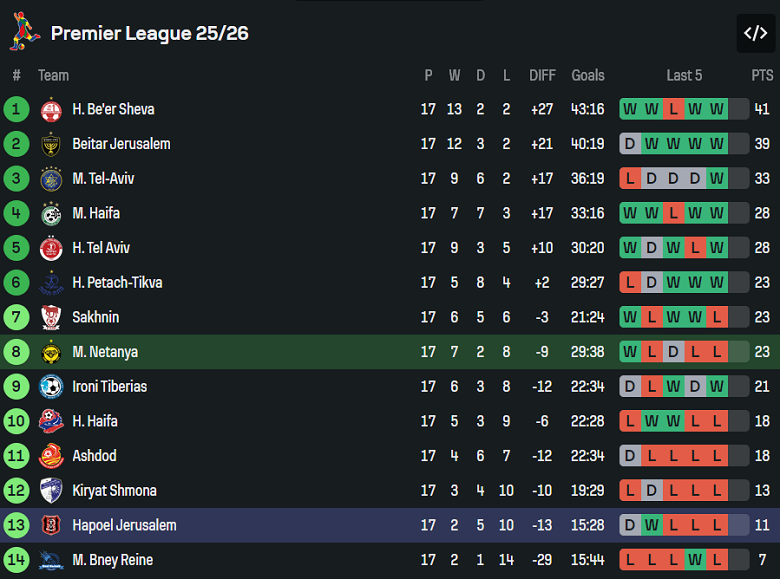780x579 pixels.
Task: Open the Kiryat Shmona team page
Action: click(114, 490)
